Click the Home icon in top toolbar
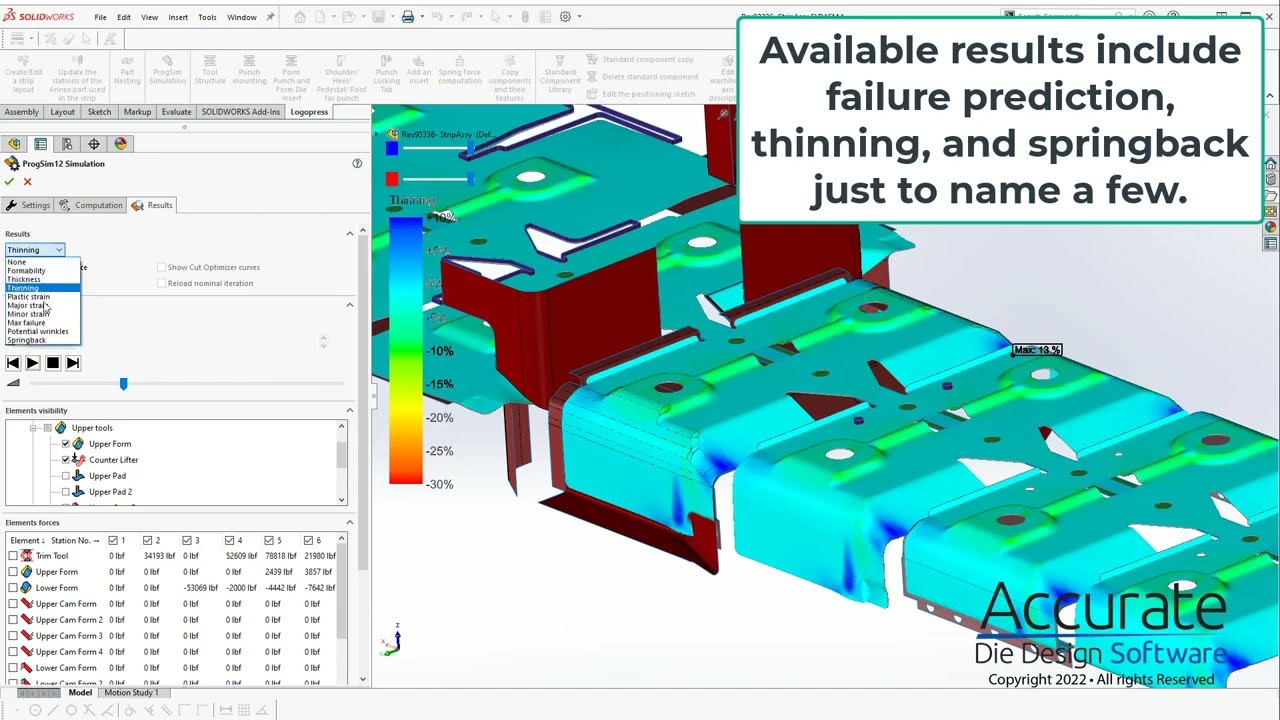 coord(300,17)
